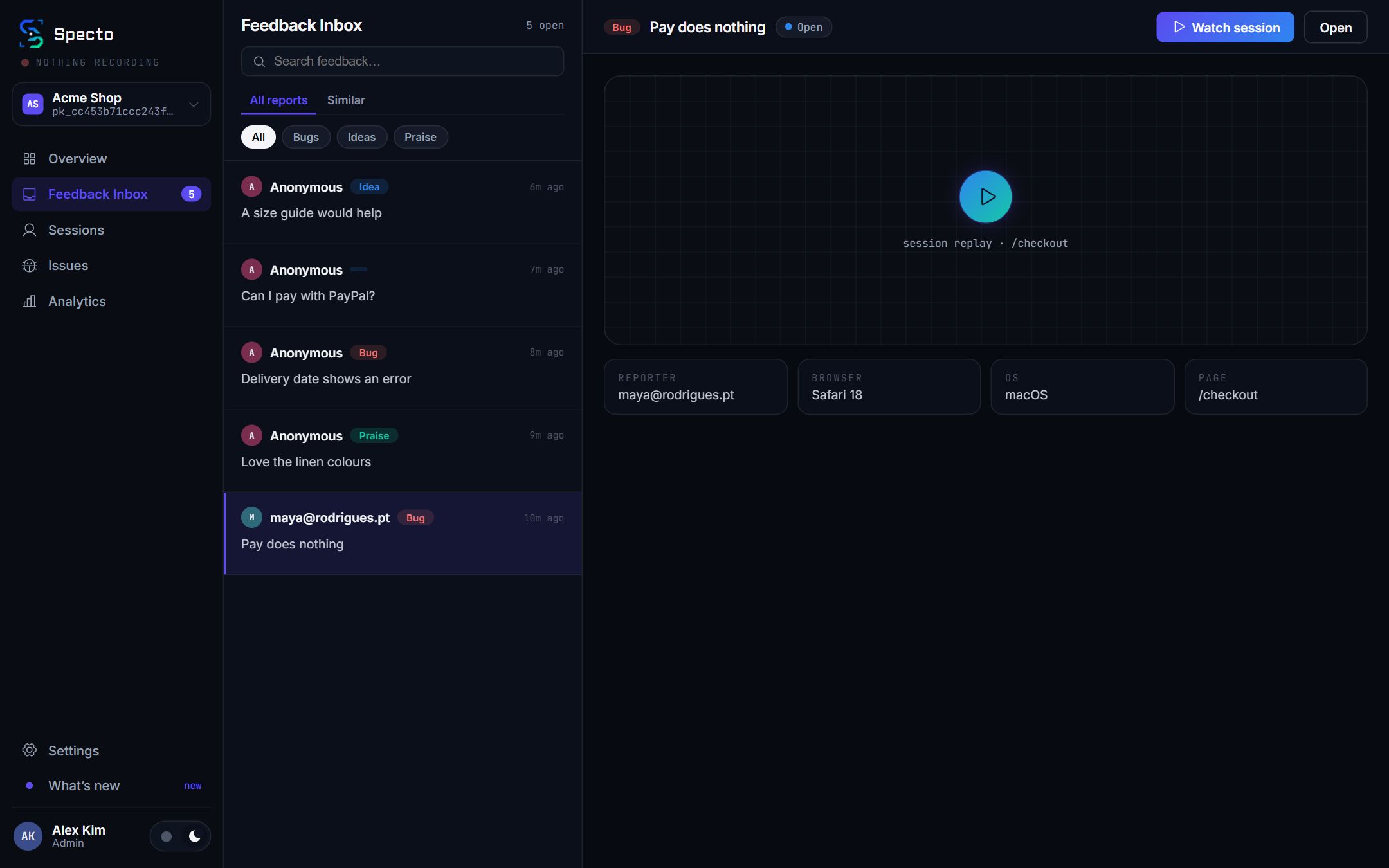Click the OS card macOS

tap(1082, 387)
